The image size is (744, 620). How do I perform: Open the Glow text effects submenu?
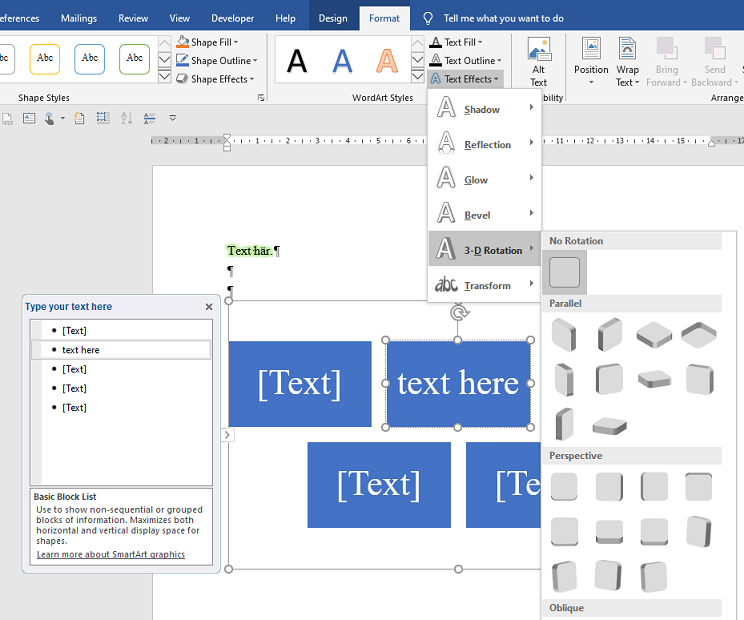tap(484, 179)
